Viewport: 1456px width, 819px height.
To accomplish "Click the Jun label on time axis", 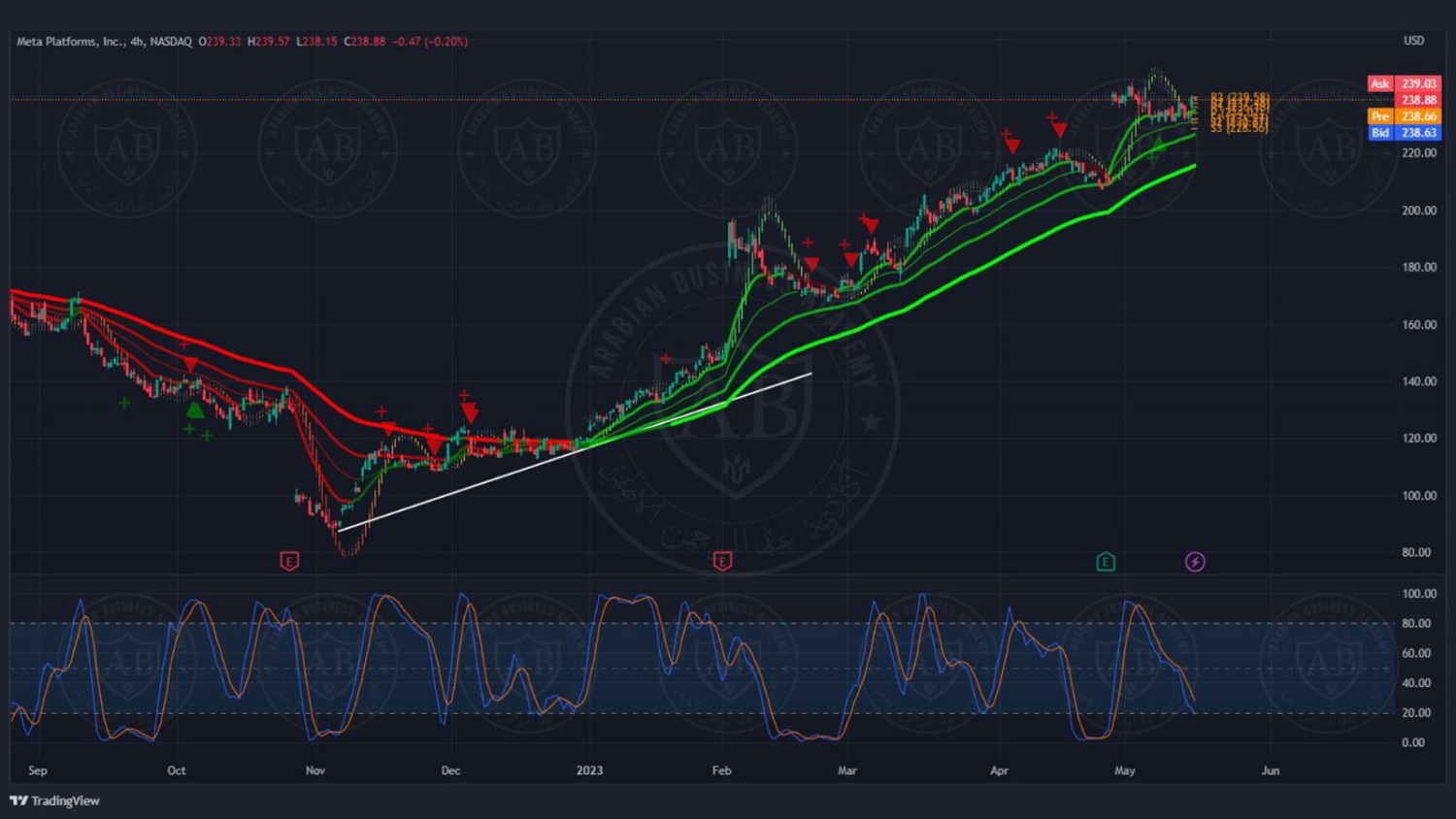I will (x=1271, y=770).
